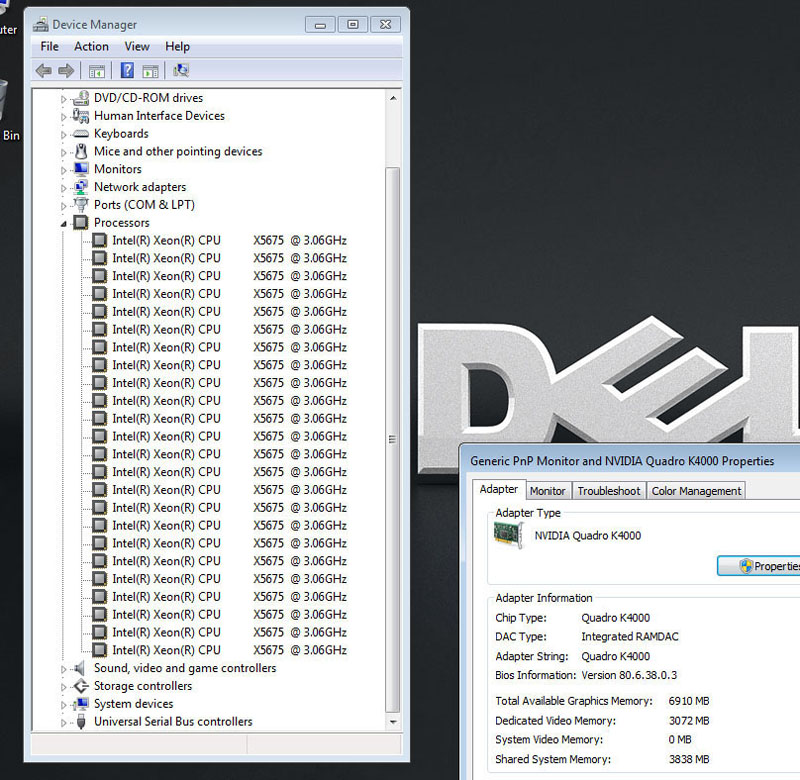The image size is (800, 780).
Task: Collapse the Processors node
Action: pos(63,223)
